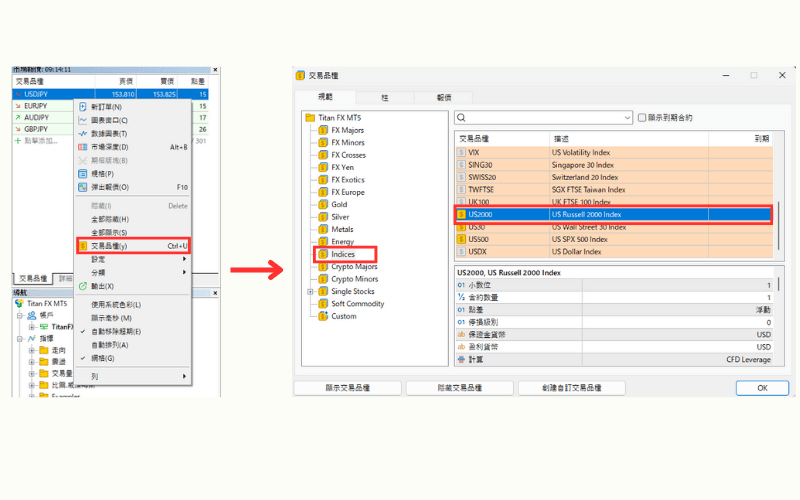Click the 數據圖表(T) tick chart icon
The height and width of the screenshot is (500, 800).
pos(83,134)
